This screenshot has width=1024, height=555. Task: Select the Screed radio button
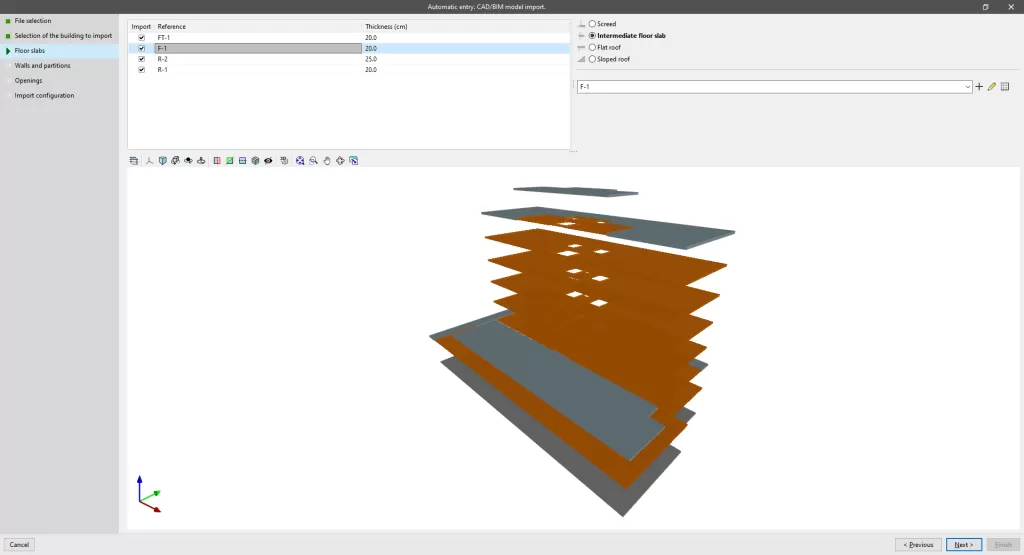tap(593, 23)
